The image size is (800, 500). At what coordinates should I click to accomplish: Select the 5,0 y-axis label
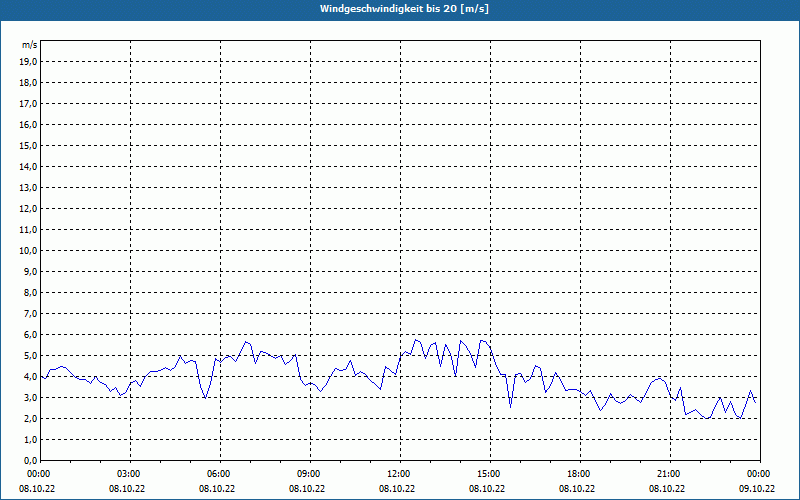point(30,355)
